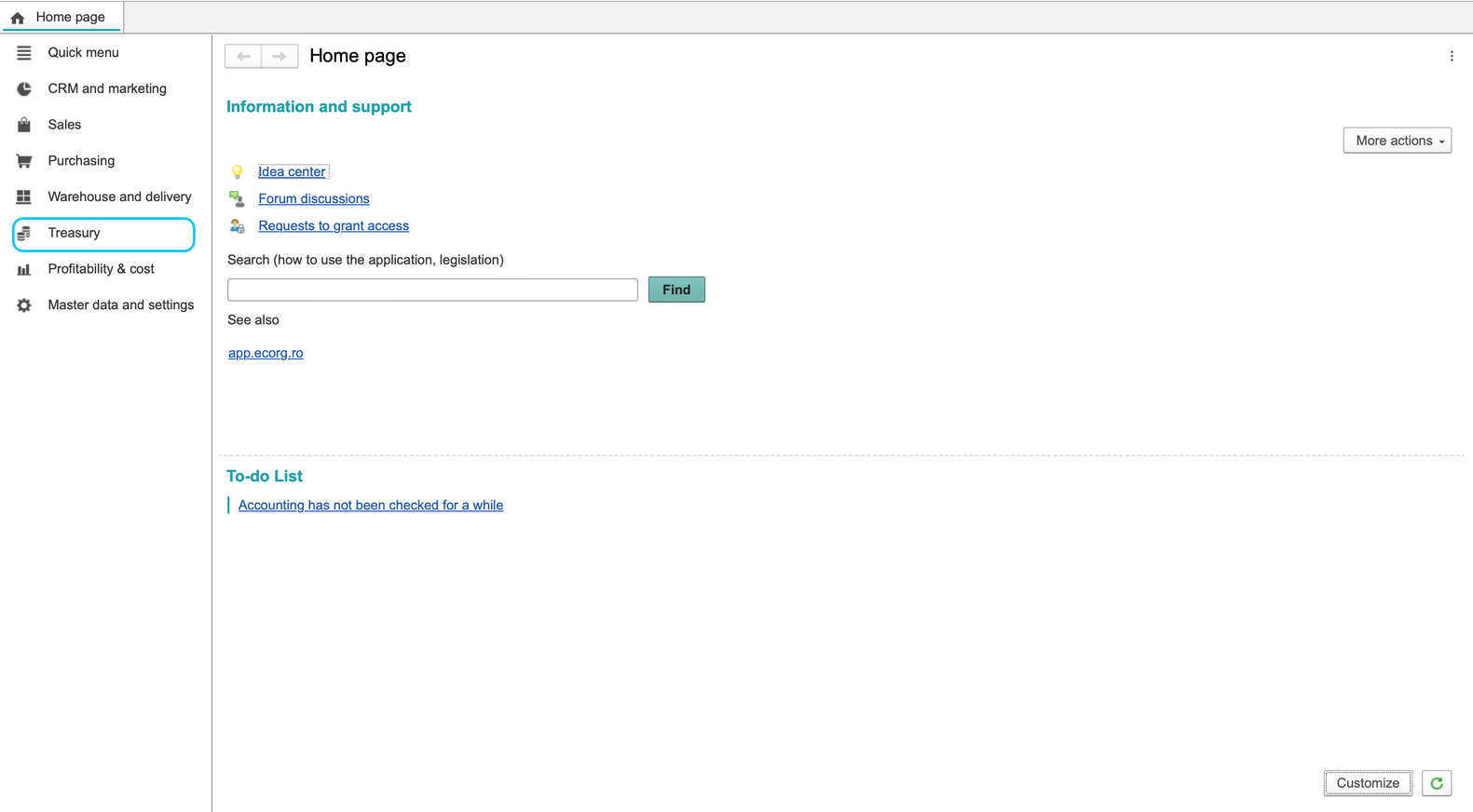The image size is (1473, 812).
Task: Click the Requests to grant access icon
Action: click(238, 225)
